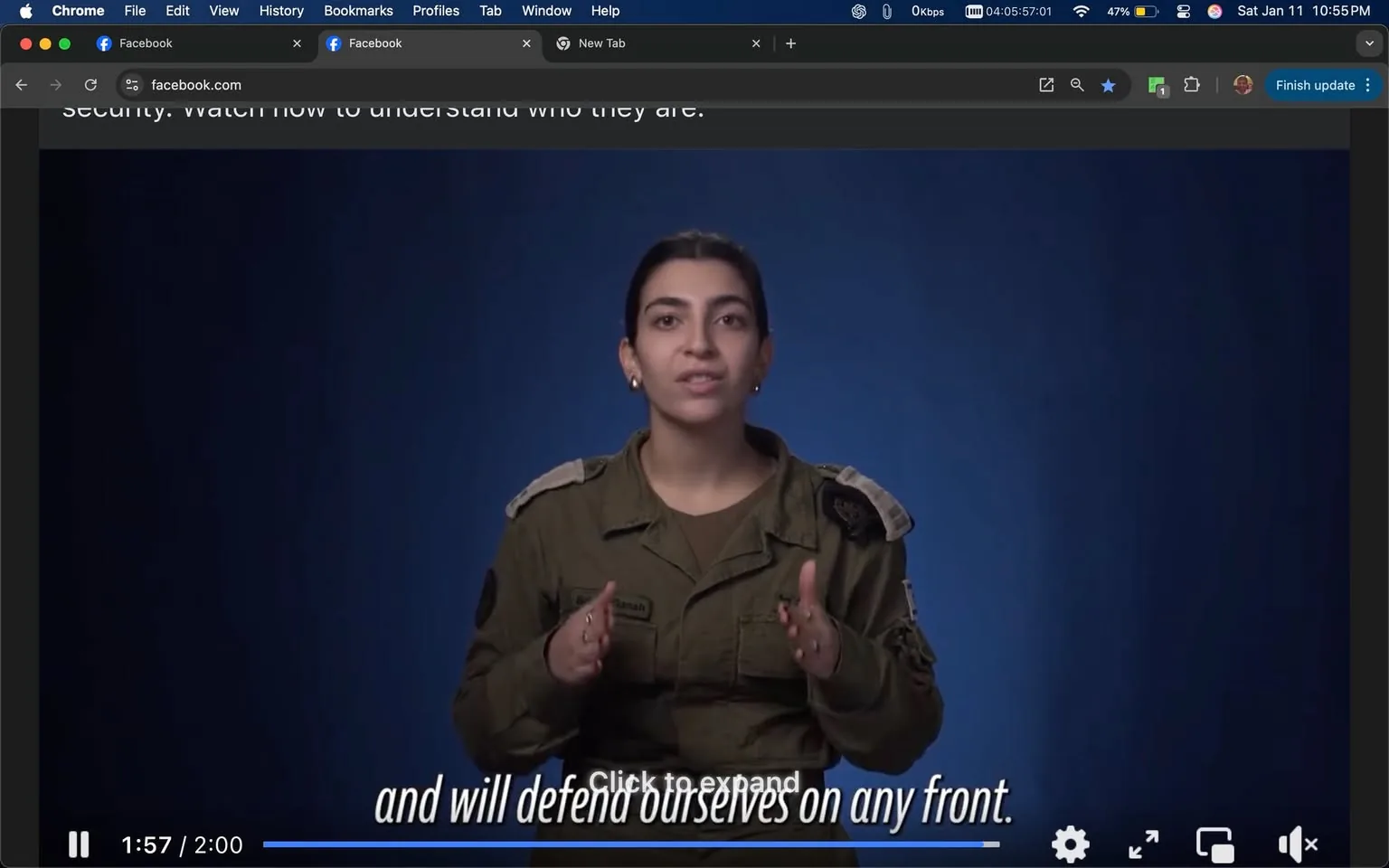
Task: Click to expand the video post
Action: tap(694, 781)
